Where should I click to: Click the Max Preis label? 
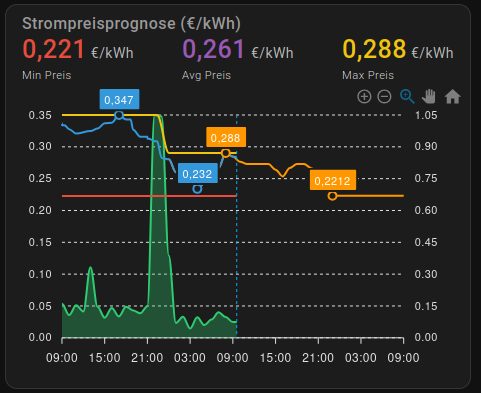tap(368, 75)
